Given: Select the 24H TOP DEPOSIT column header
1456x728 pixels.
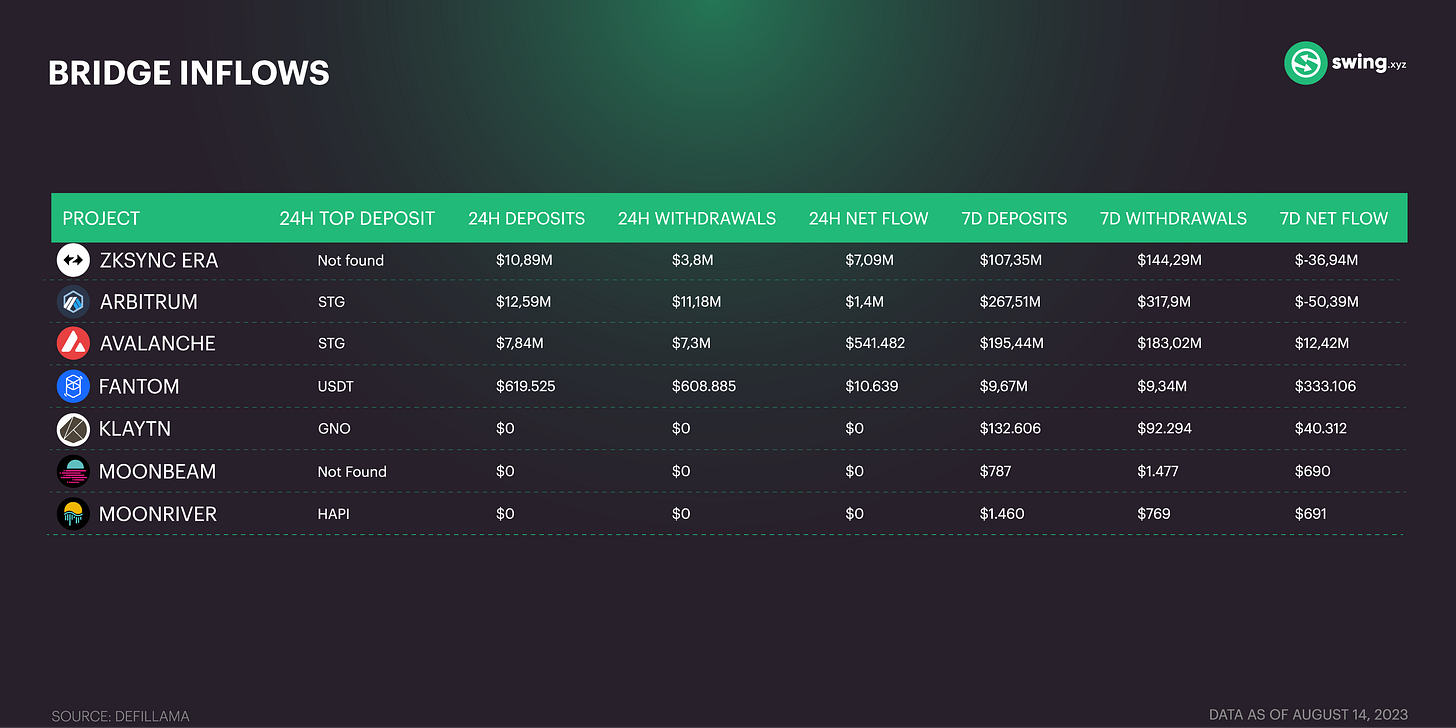Looking at the screenshot, I should (357, 218).
